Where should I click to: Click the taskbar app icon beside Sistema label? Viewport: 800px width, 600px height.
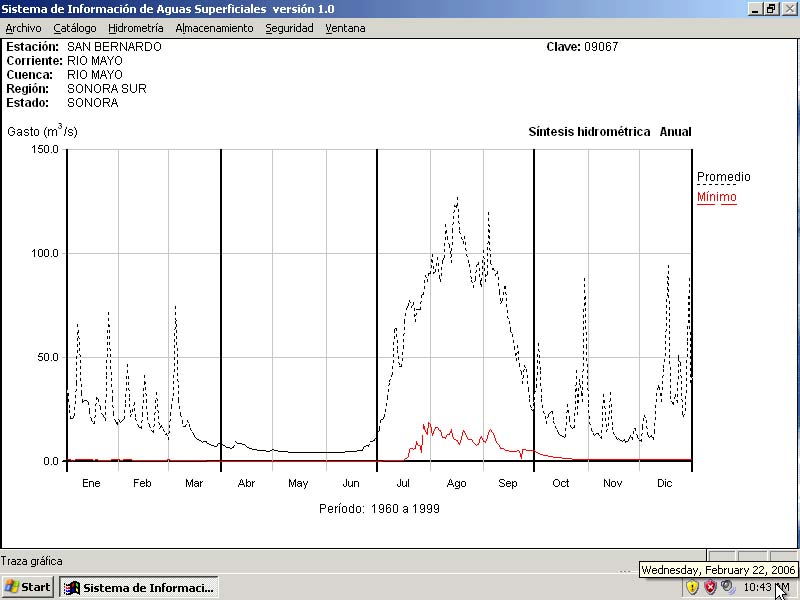click(71, 587)
